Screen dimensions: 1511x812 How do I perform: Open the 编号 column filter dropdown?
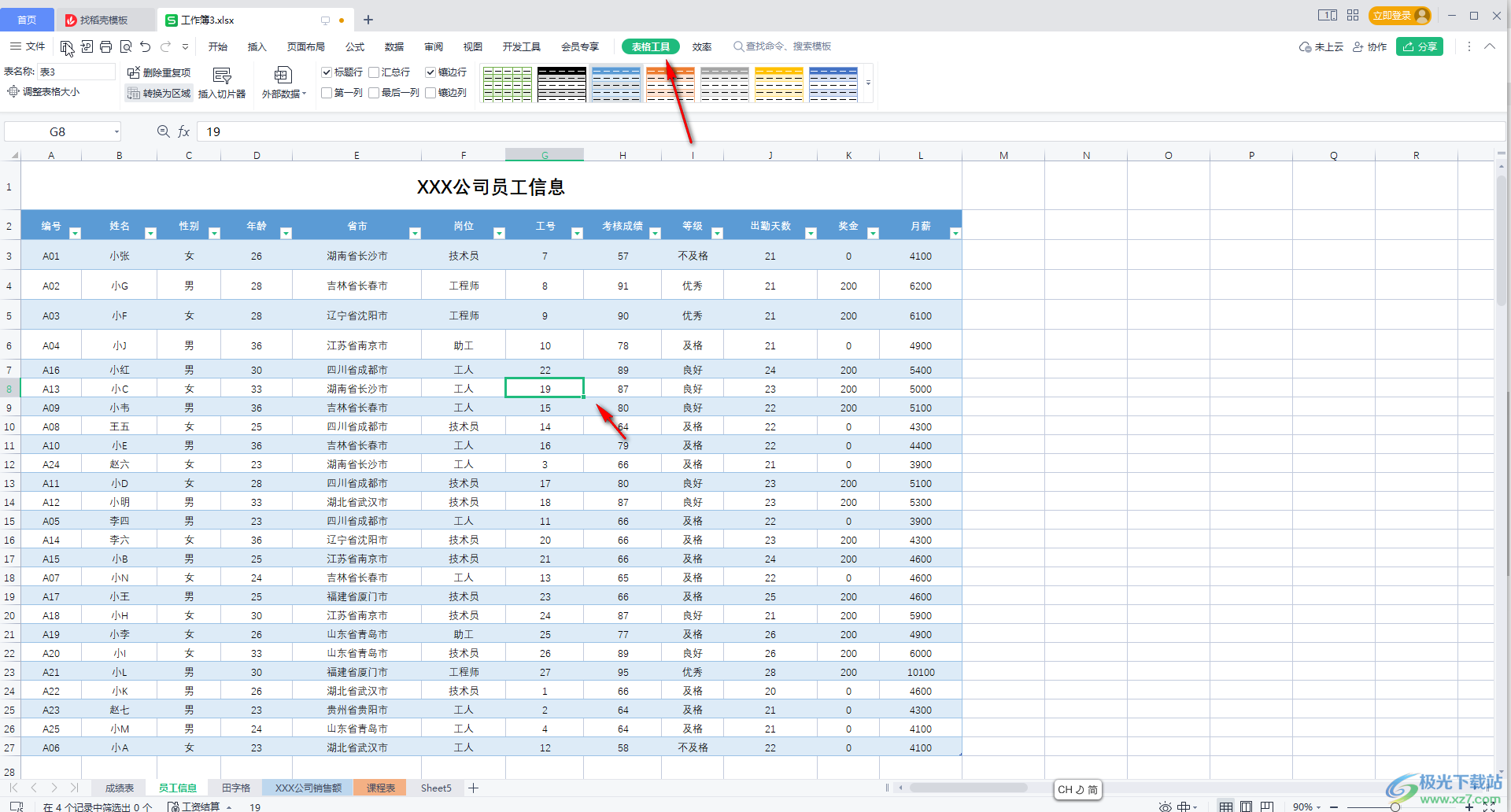pos(75,233)
